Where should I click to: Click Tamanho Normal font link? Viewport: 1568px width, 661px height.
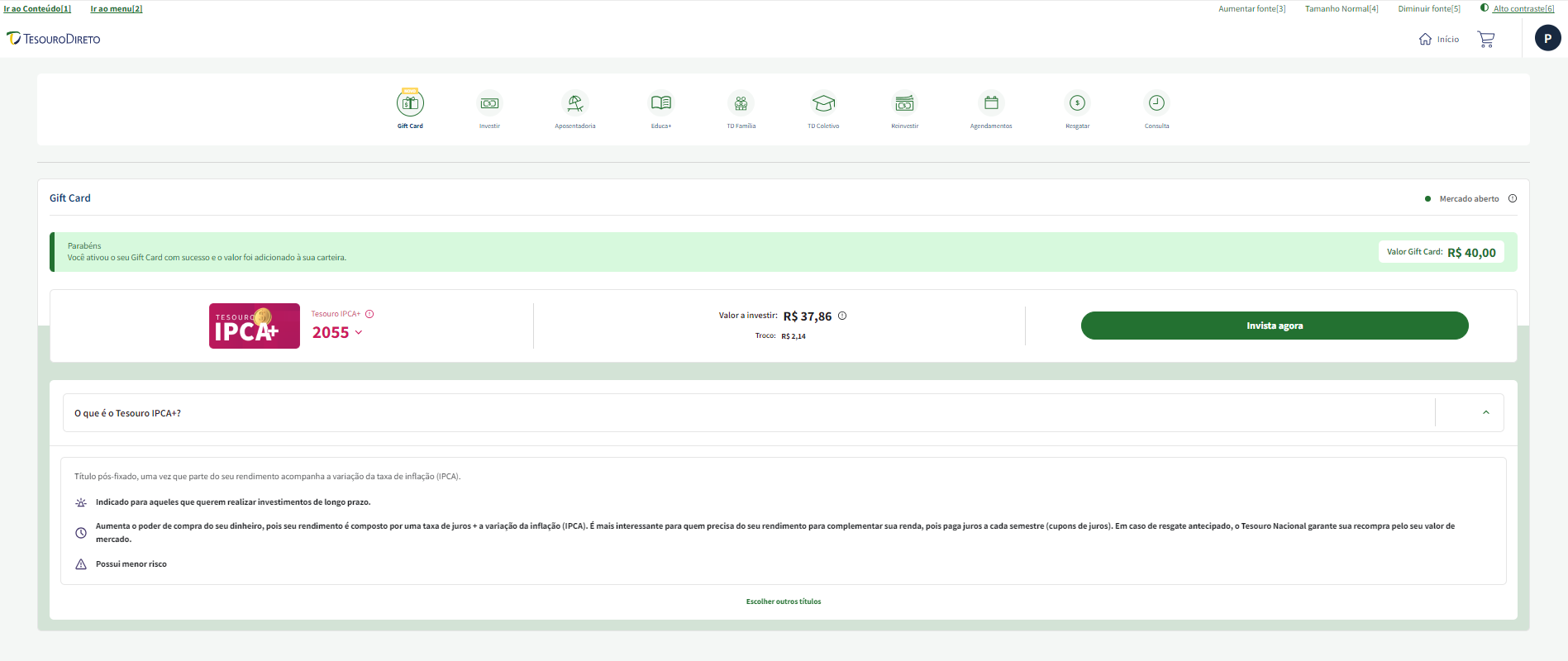point(1342,8)
